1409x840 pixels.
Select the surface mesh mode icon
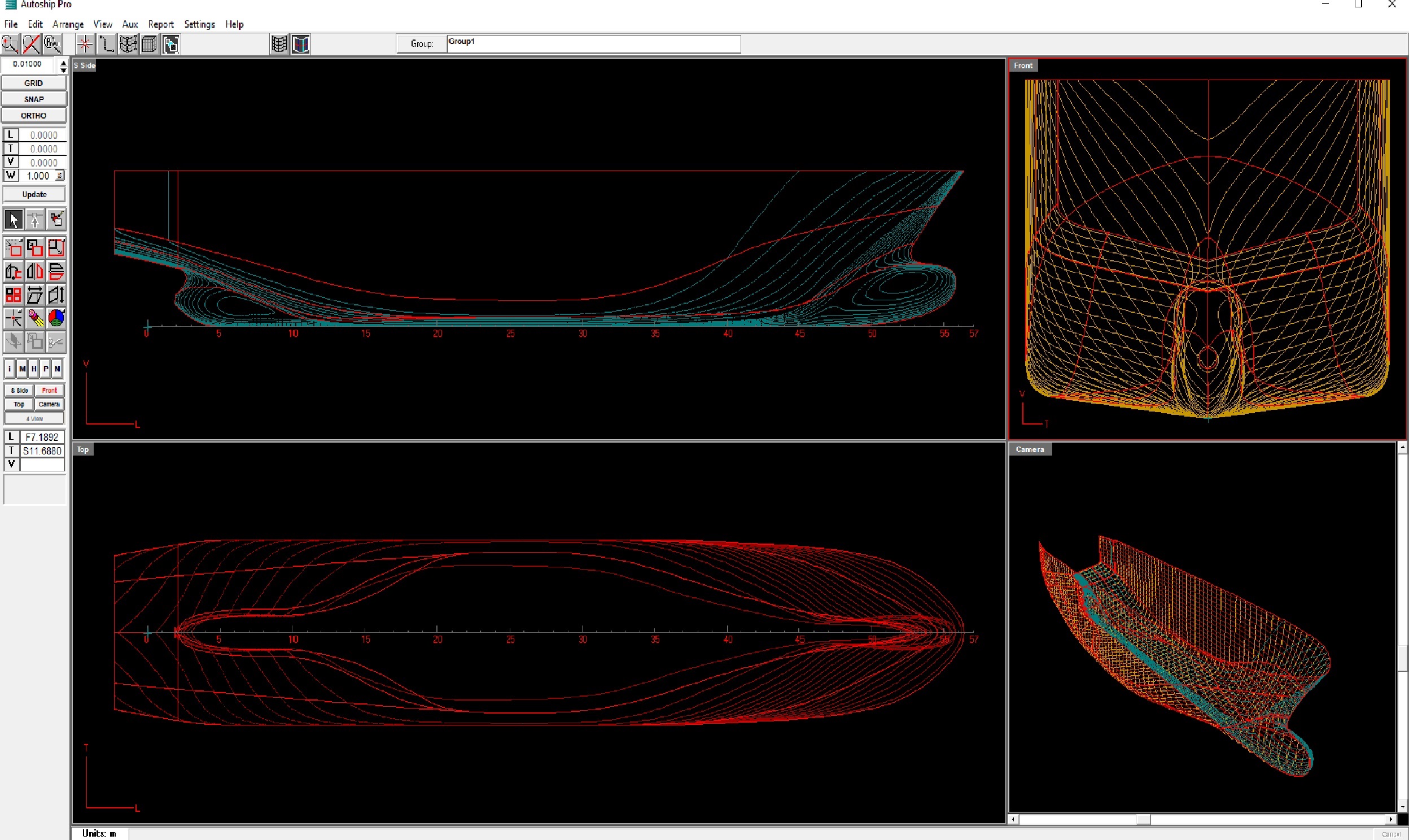(128, 43)
